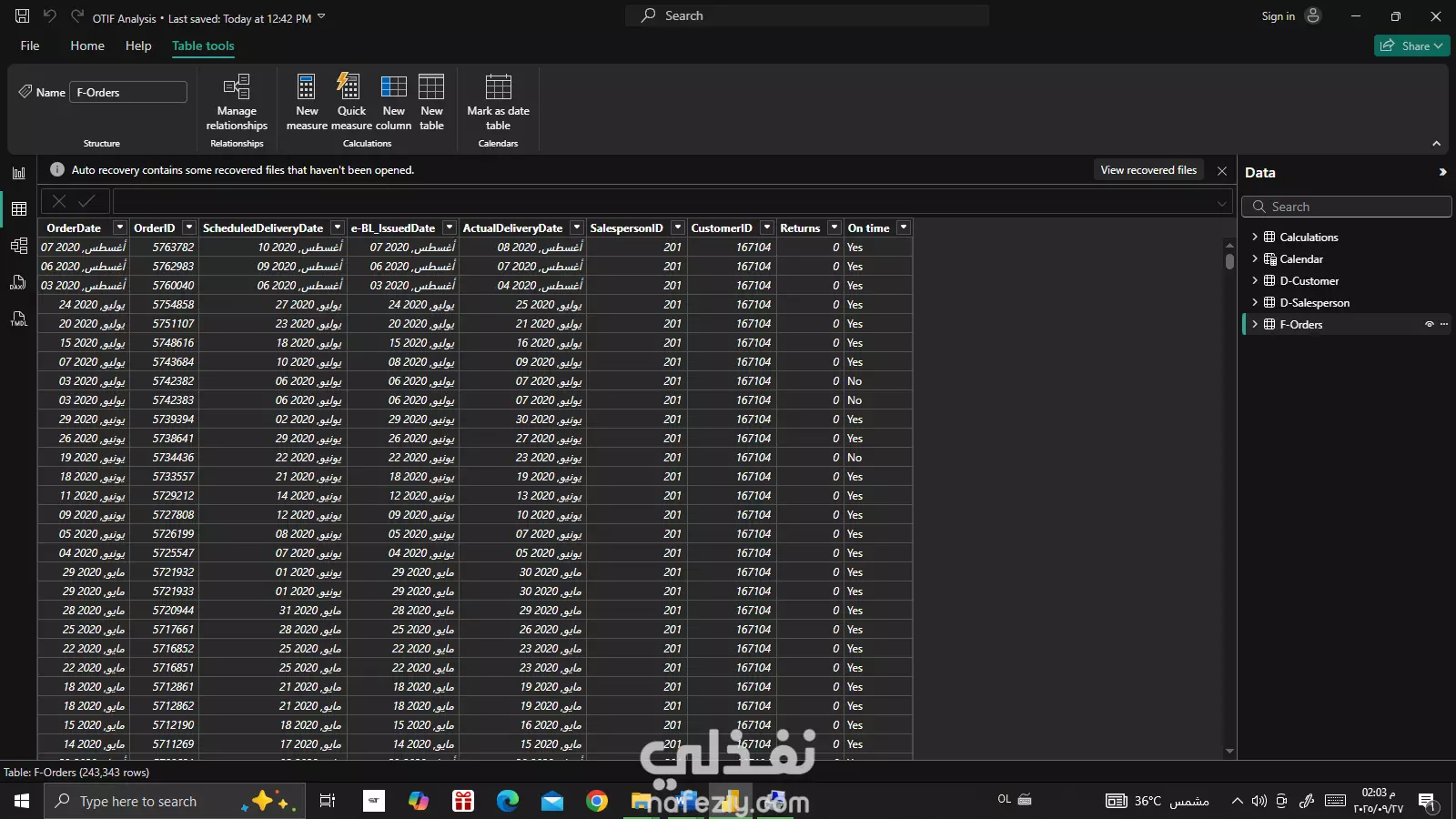Open the OrderID column filter dropdown
1456x819 pixels.
pos(189,227)
